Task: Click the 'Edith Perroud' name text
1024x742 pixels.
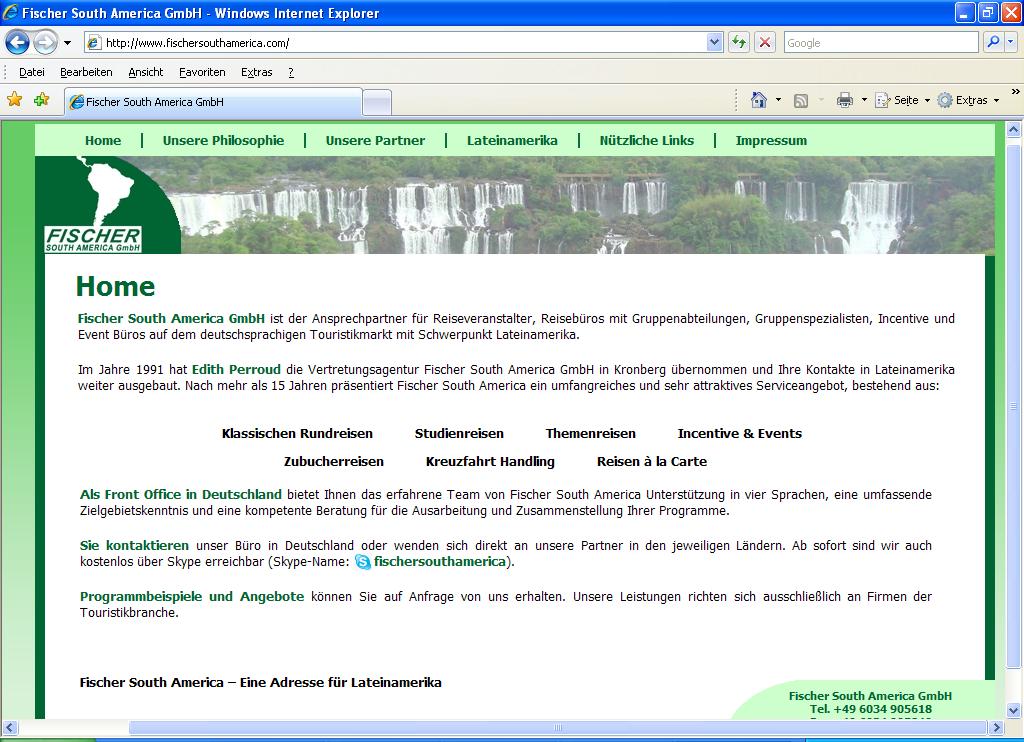Action: [x=236, y=370]
